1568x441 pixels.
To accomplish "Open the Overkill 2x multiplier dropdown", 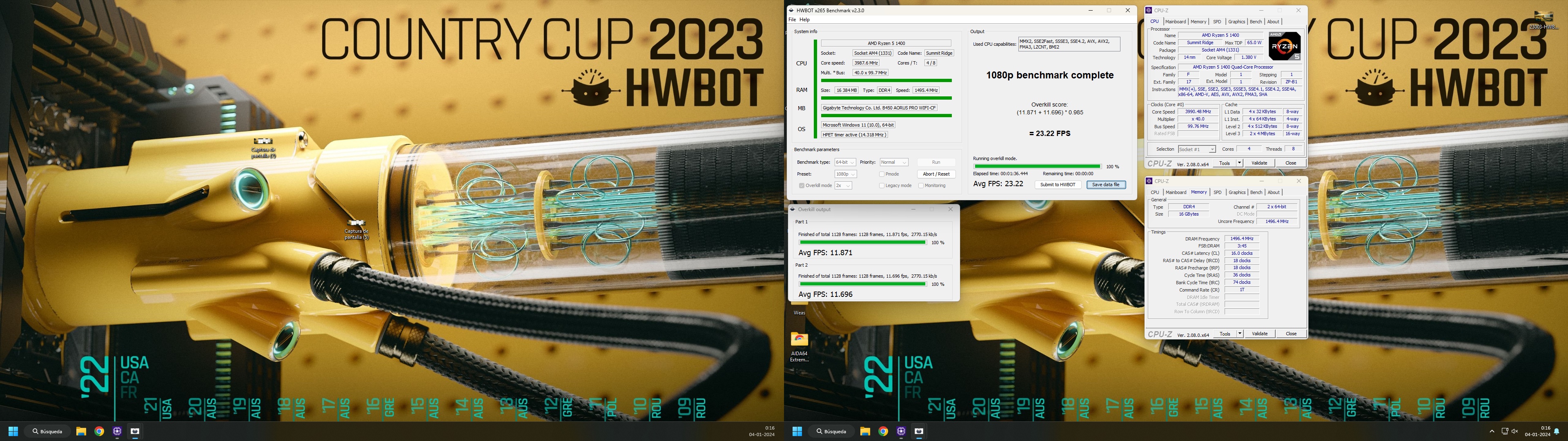I will coord(843,186).
